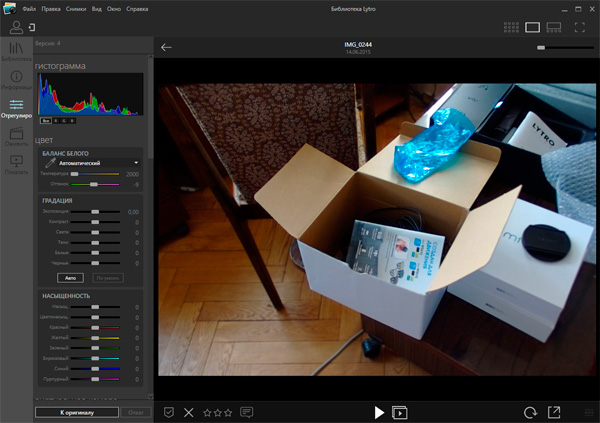The height and width of the screenshot is (423, 600).
Task: Open the comment/caption speech bubble icon
Action: [x=246, y=411]
